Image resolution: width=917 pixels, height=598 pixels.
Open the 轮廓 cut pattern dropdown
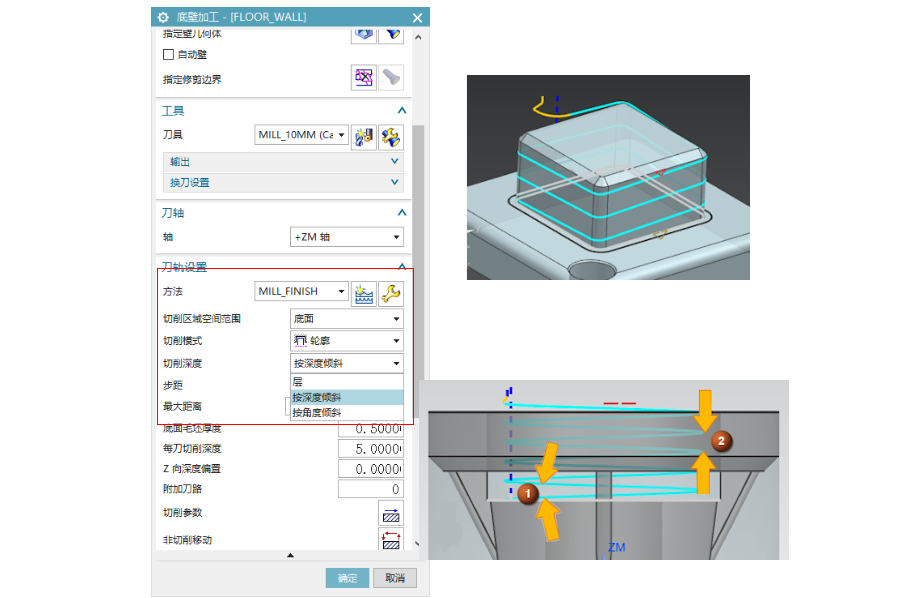(346, 341)
